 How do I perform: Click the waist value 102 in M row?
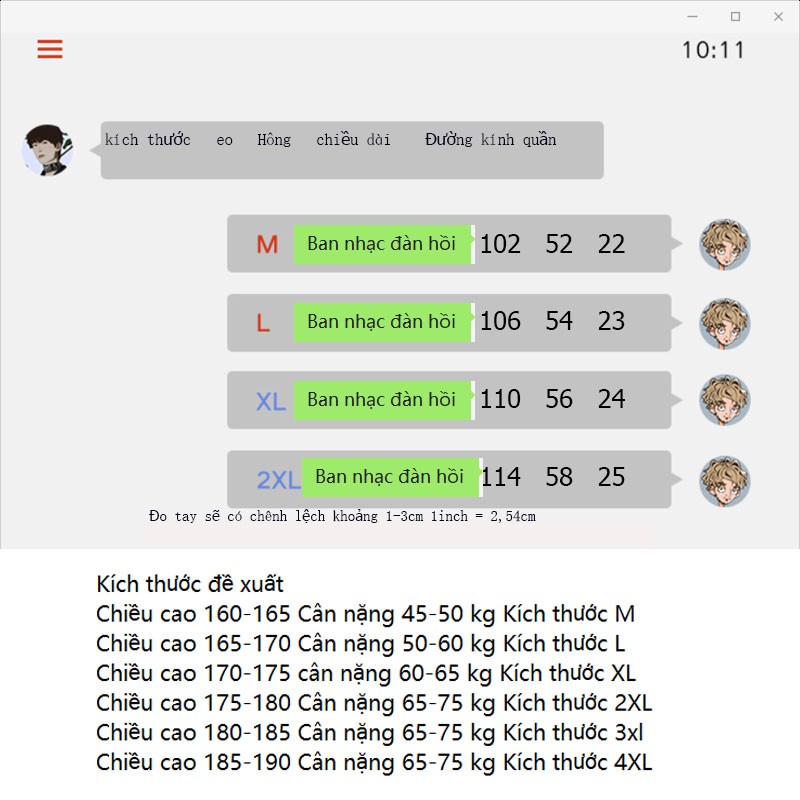coord(500,244)
